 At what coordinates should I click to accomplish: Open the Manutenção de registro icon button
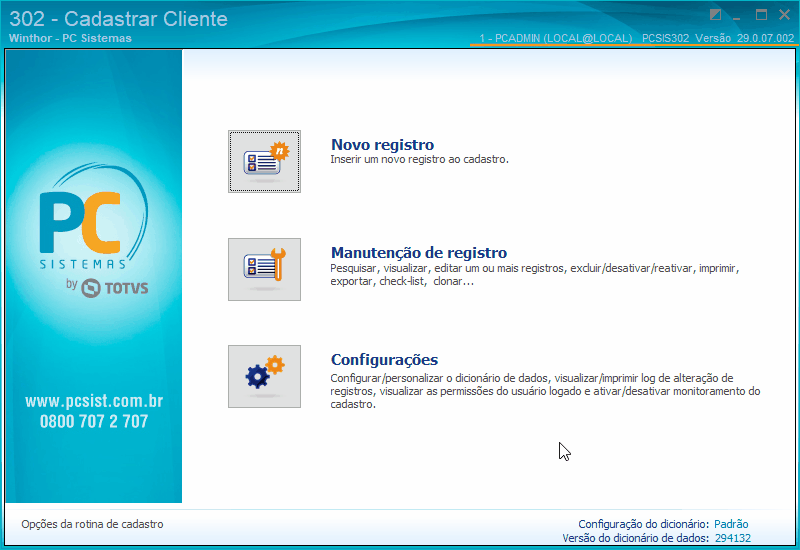(264, 269)
